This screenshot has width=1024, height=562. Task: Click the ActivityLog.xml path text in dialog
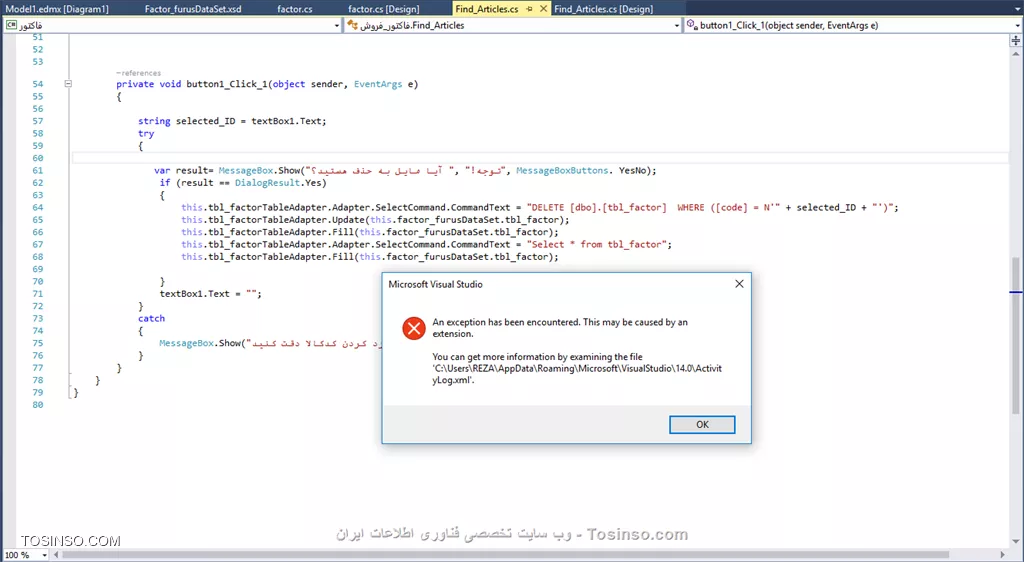point(577,374)
